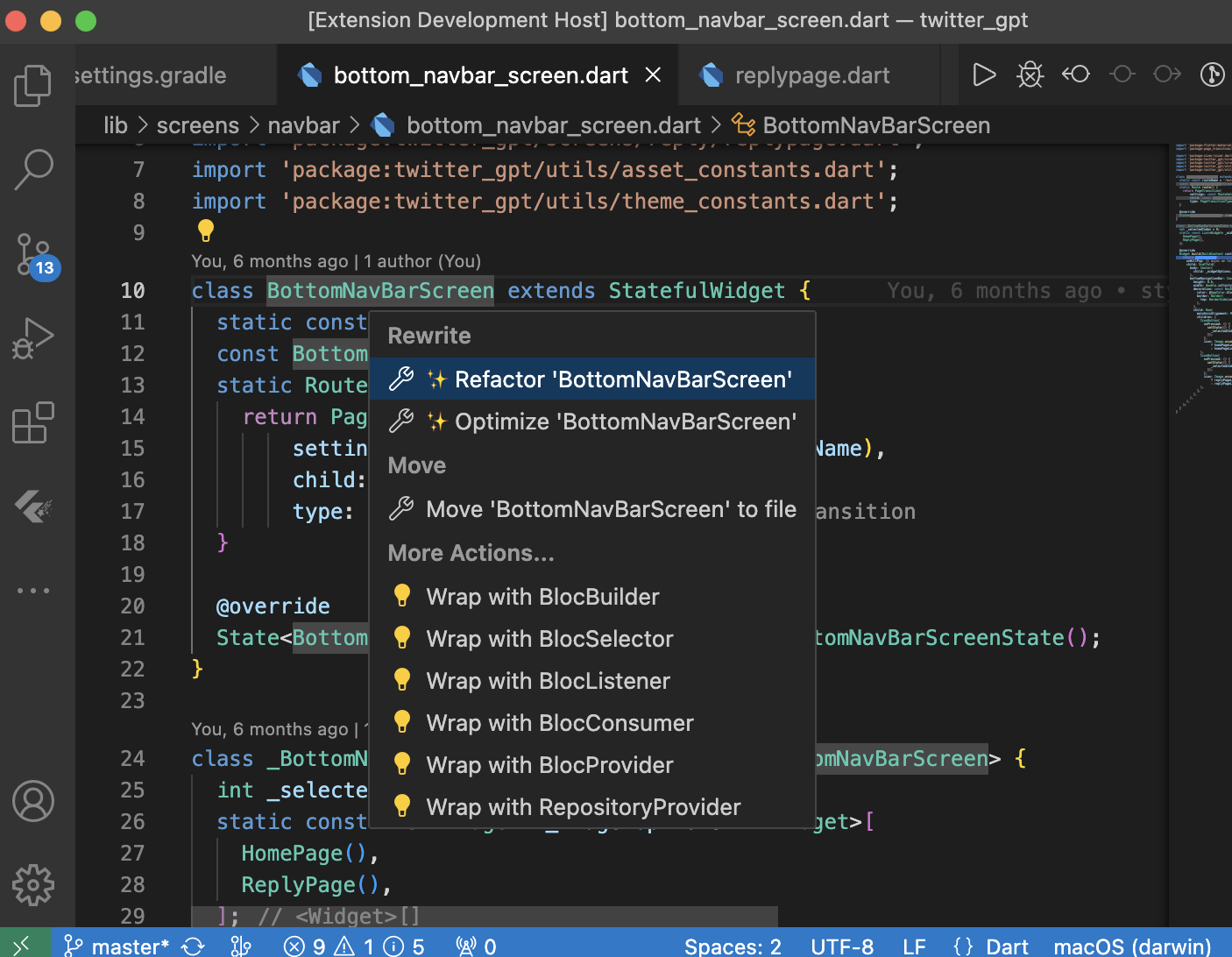Select Wrap with BlocProvider
This screenshot has height=957, width=1232.
coord(592,765)
